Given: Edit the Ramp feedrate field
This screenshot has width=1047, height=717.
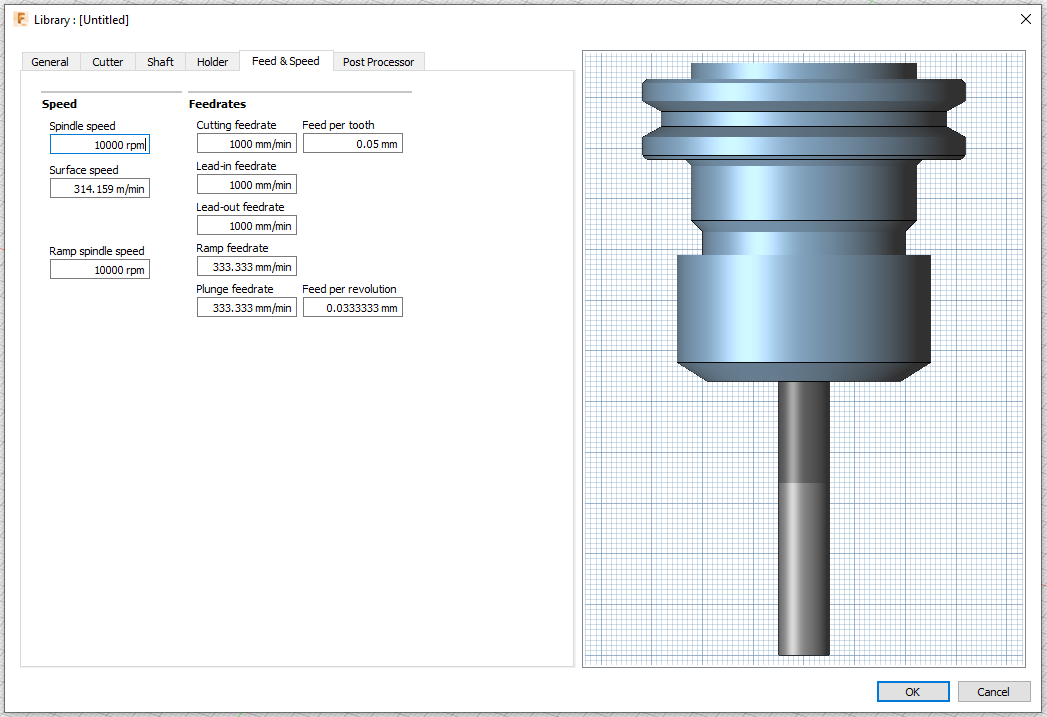Looking at the screenshot, I should pos(246,266).
